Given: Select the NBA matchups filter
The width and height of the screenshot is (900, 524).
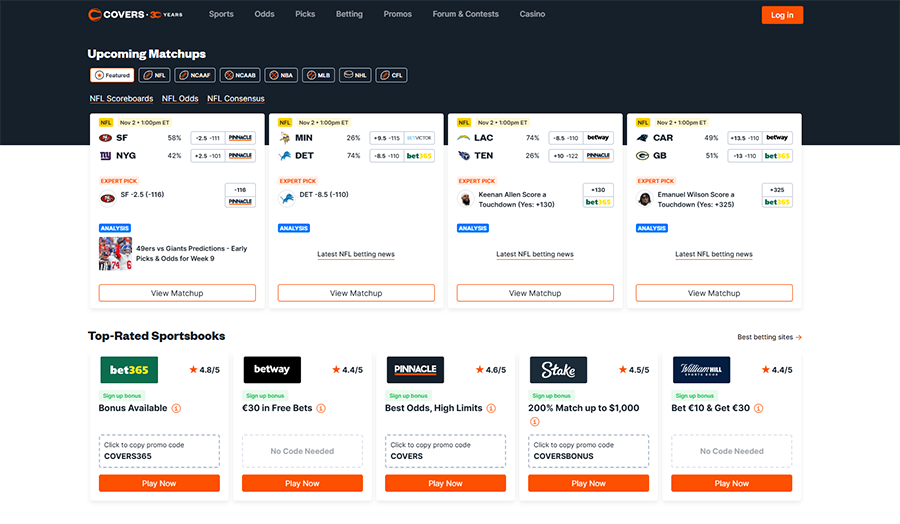Looking at the screenshot, I should pos(281,75).
